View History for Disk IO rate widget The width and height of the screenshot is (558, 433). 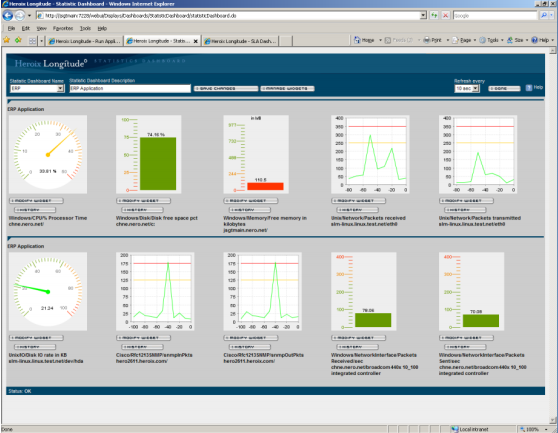35,347
